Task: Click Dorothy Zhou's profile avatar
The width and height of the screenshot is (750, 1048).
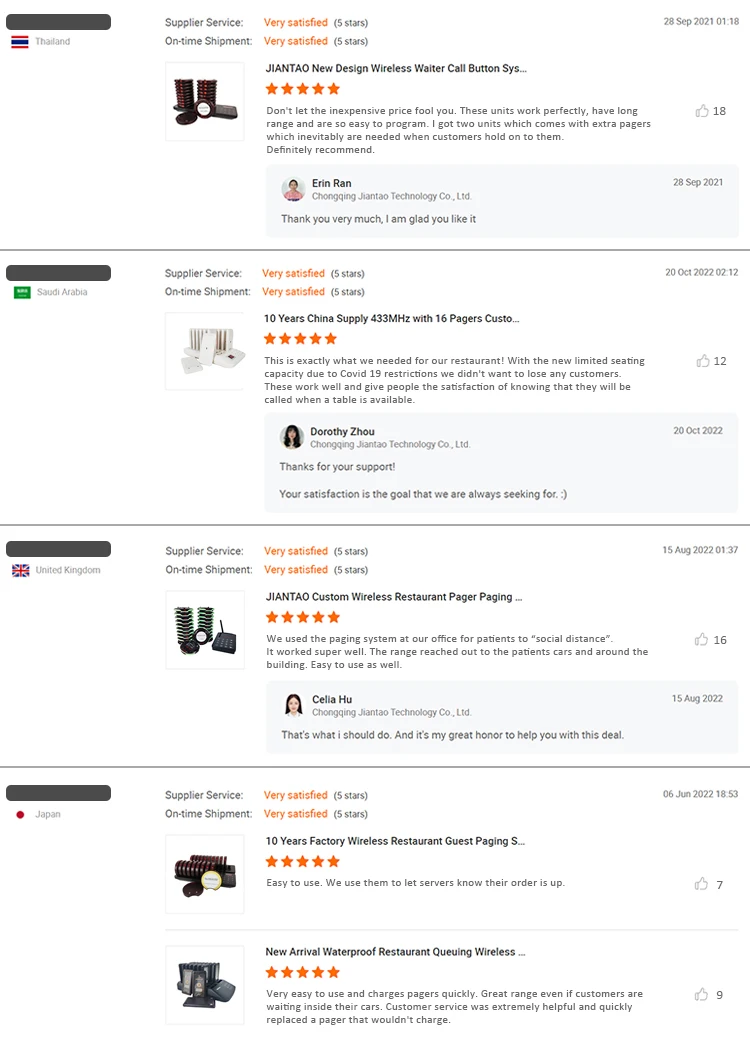Action: (x=292, y=437)
